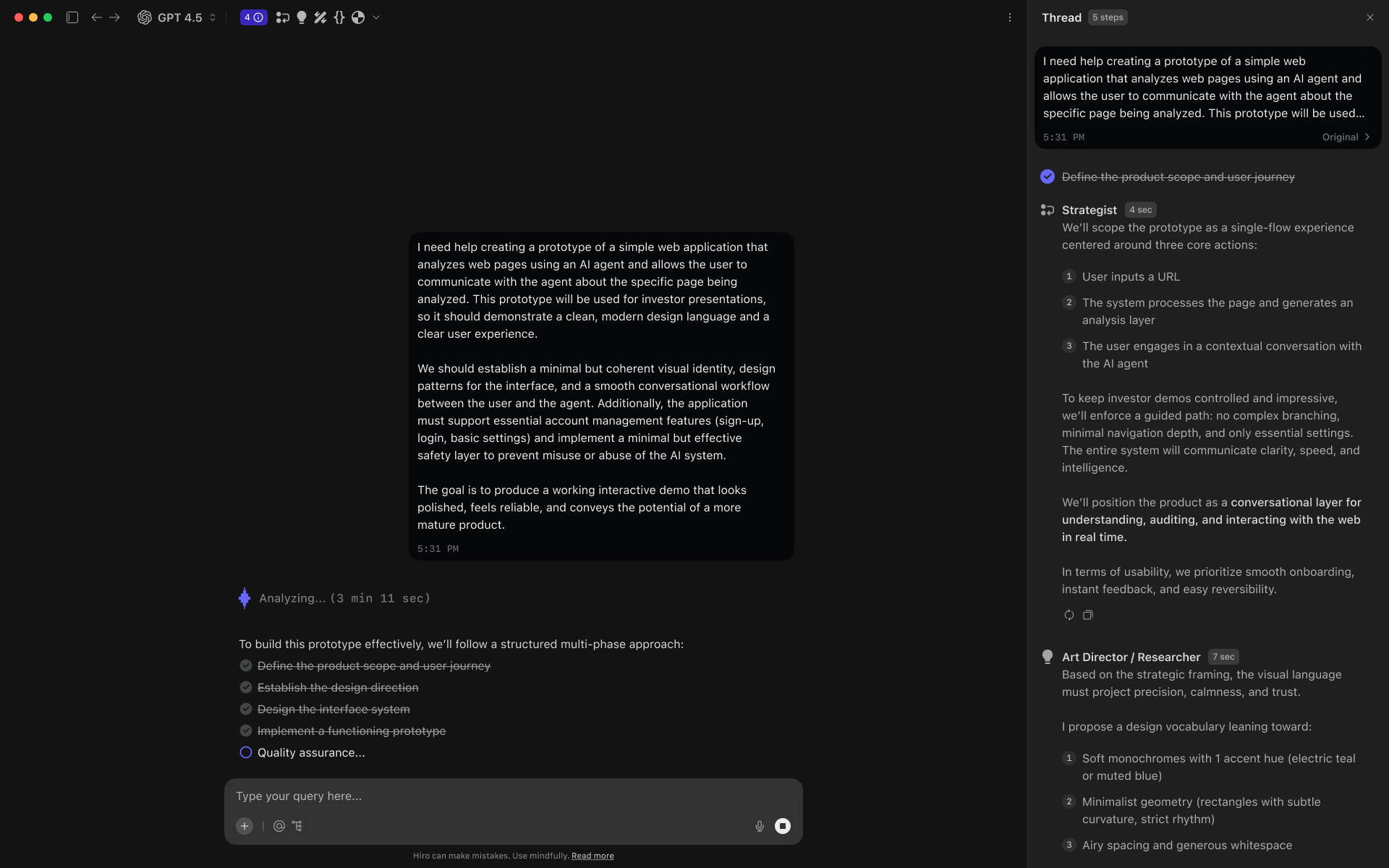Click the microphone icon for voice input
The image size is (1389, 868).
click(759, 825)
